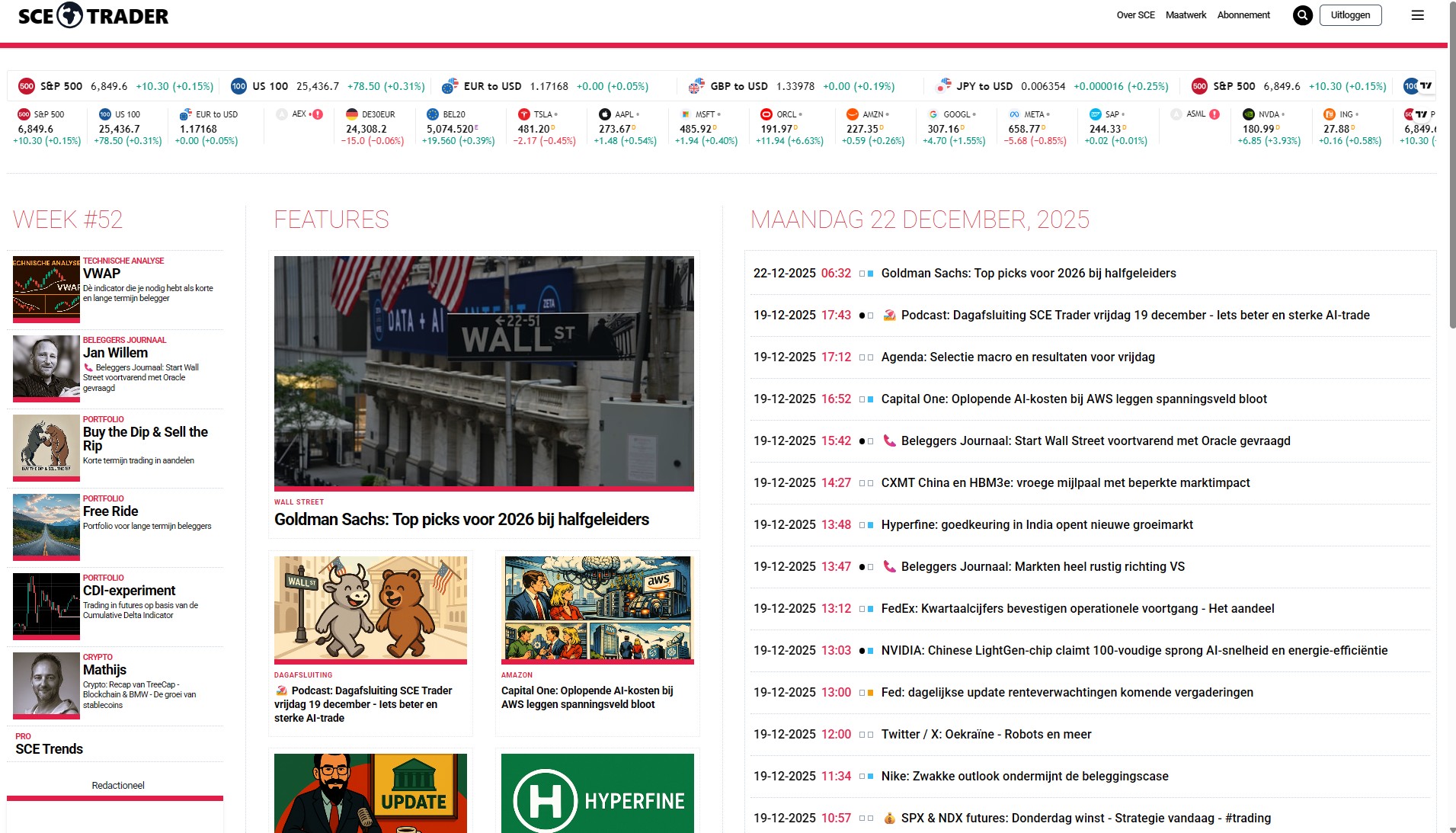Open the Agenda: Selectie macro en resultaten article

[x=1018, y=357]
